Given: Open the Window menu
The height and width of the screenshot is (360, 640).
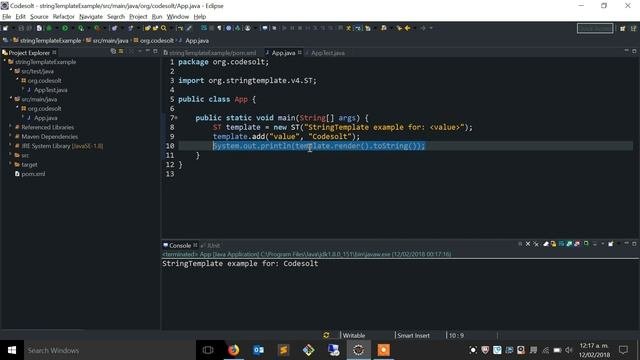Looking at the screenshot, I should (178, 17).
